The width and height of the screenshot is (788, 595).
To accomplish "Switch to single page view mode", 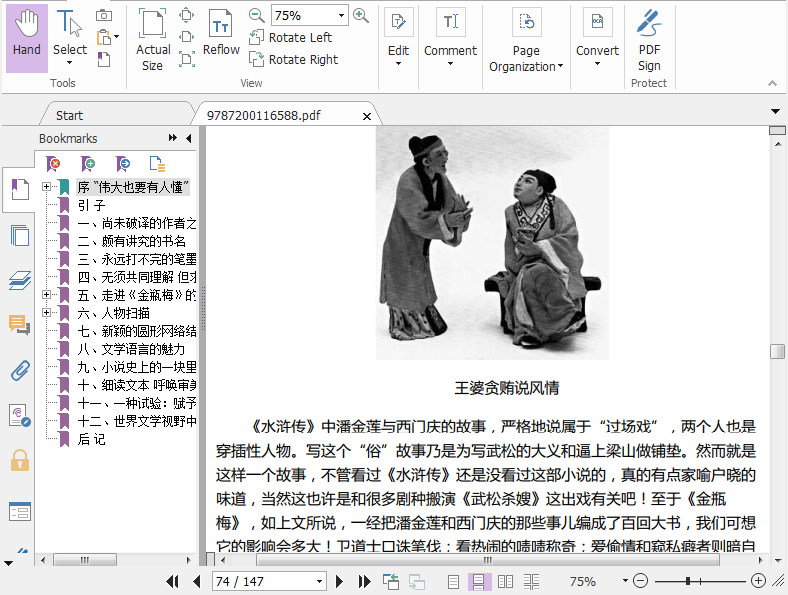I will point(453,581).
